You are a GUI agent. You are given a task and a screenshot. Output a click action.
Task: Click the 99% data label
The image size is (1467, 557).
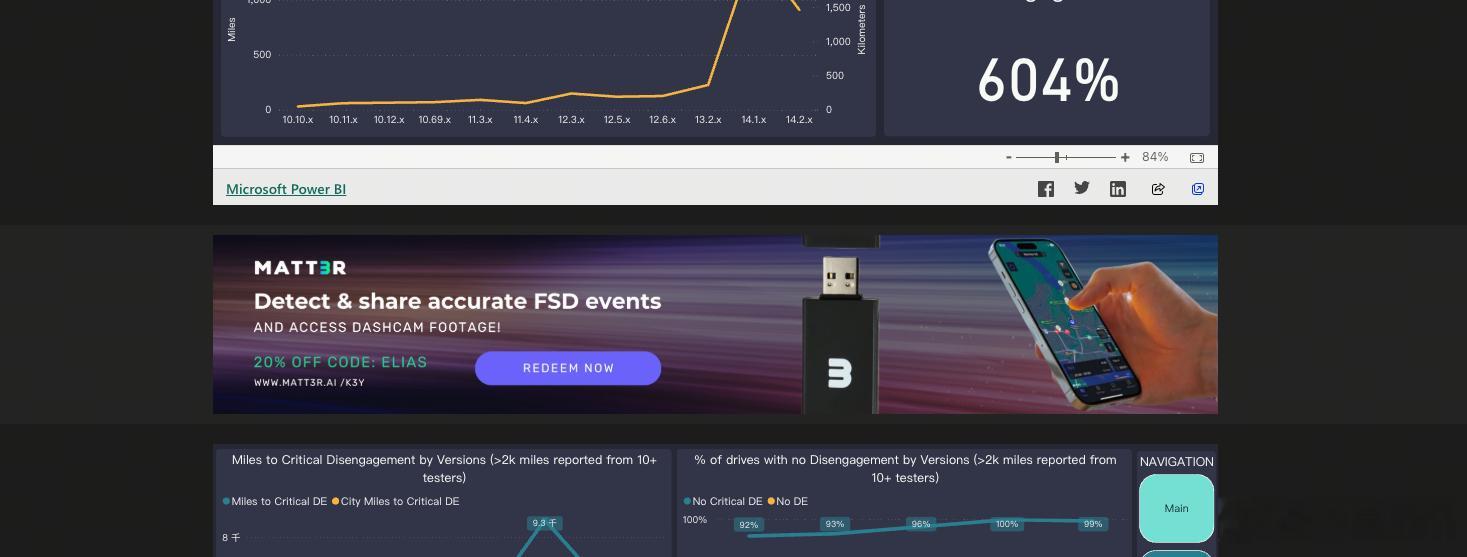click(1093, 524)
